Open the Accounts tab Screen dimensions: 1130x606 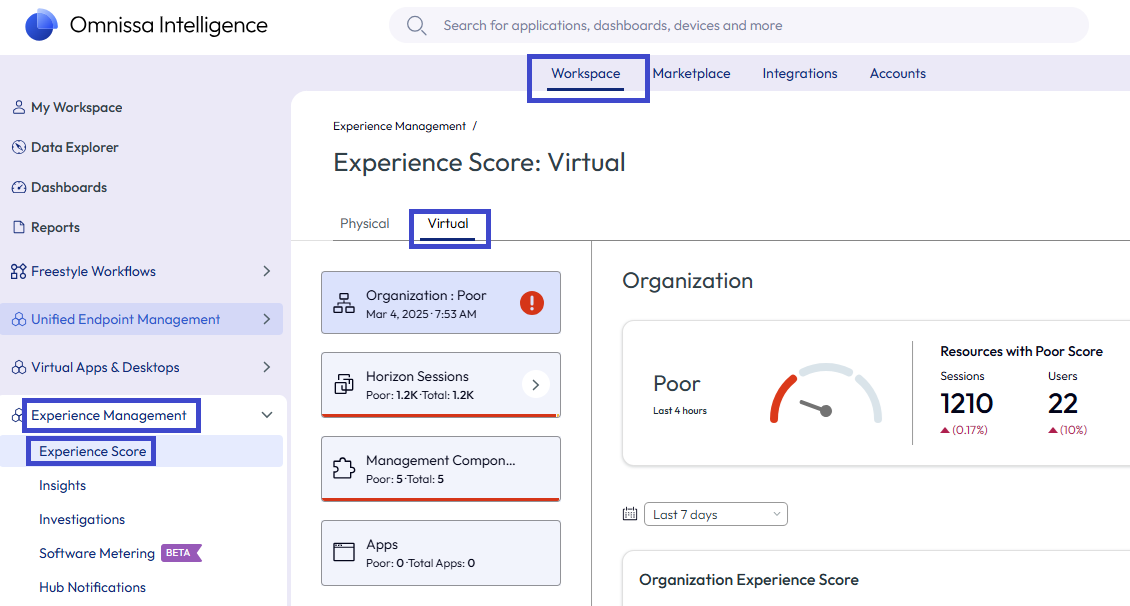(x=897, y=73)
